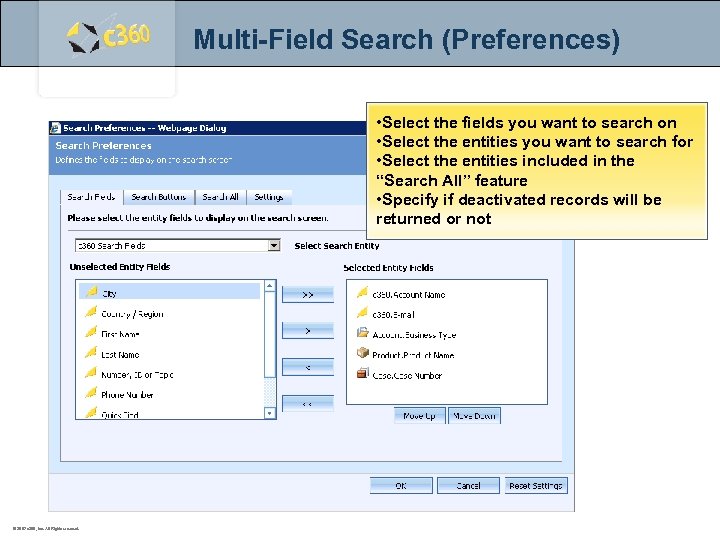Image resolution: width=720 pixels, height=540 pixels.
Task: Click the Product.Product Name box icon
Action: pos(363,353)
